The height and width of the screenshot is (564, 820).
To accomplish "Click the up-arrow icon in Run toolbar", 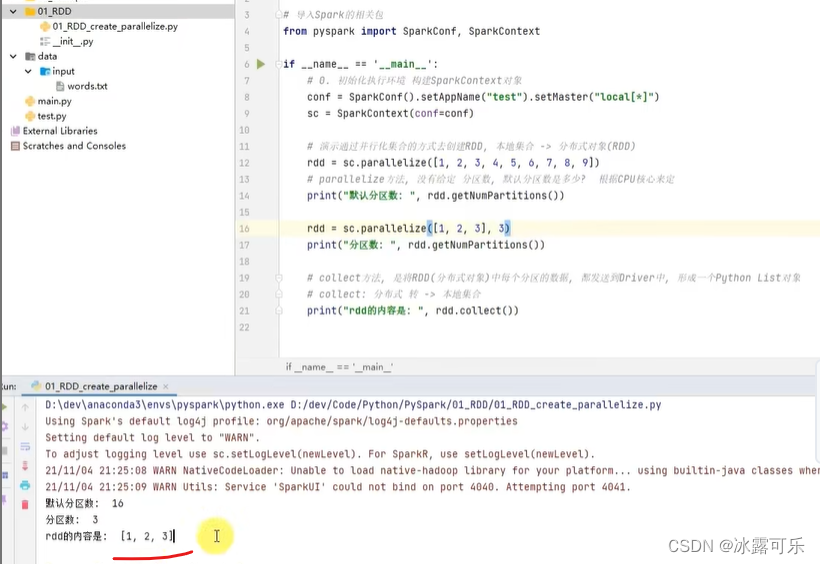I will coord(25,407).
